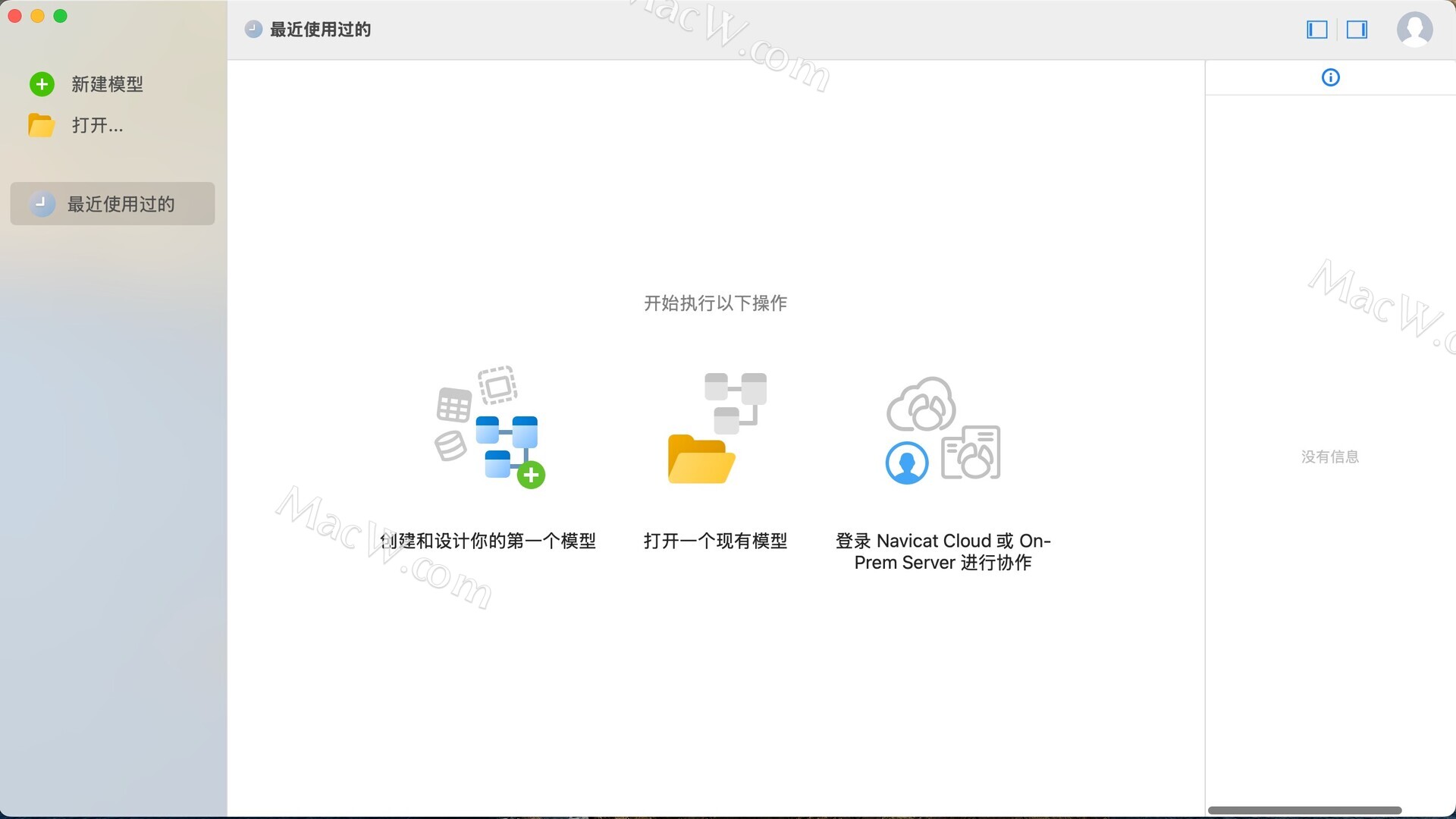The width and height of the screenshot is (1456, 819).
Task: Click 创建和设计你的第一个模型 text link
Action: coord(488,541)
